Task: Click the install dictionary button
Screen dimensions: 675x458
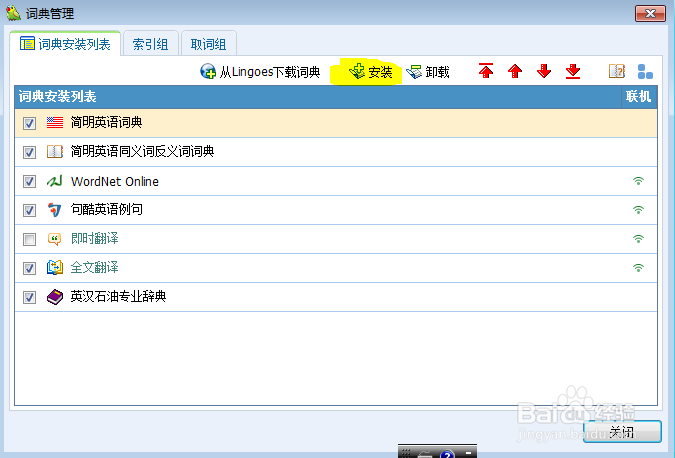Action: (370, 71)
